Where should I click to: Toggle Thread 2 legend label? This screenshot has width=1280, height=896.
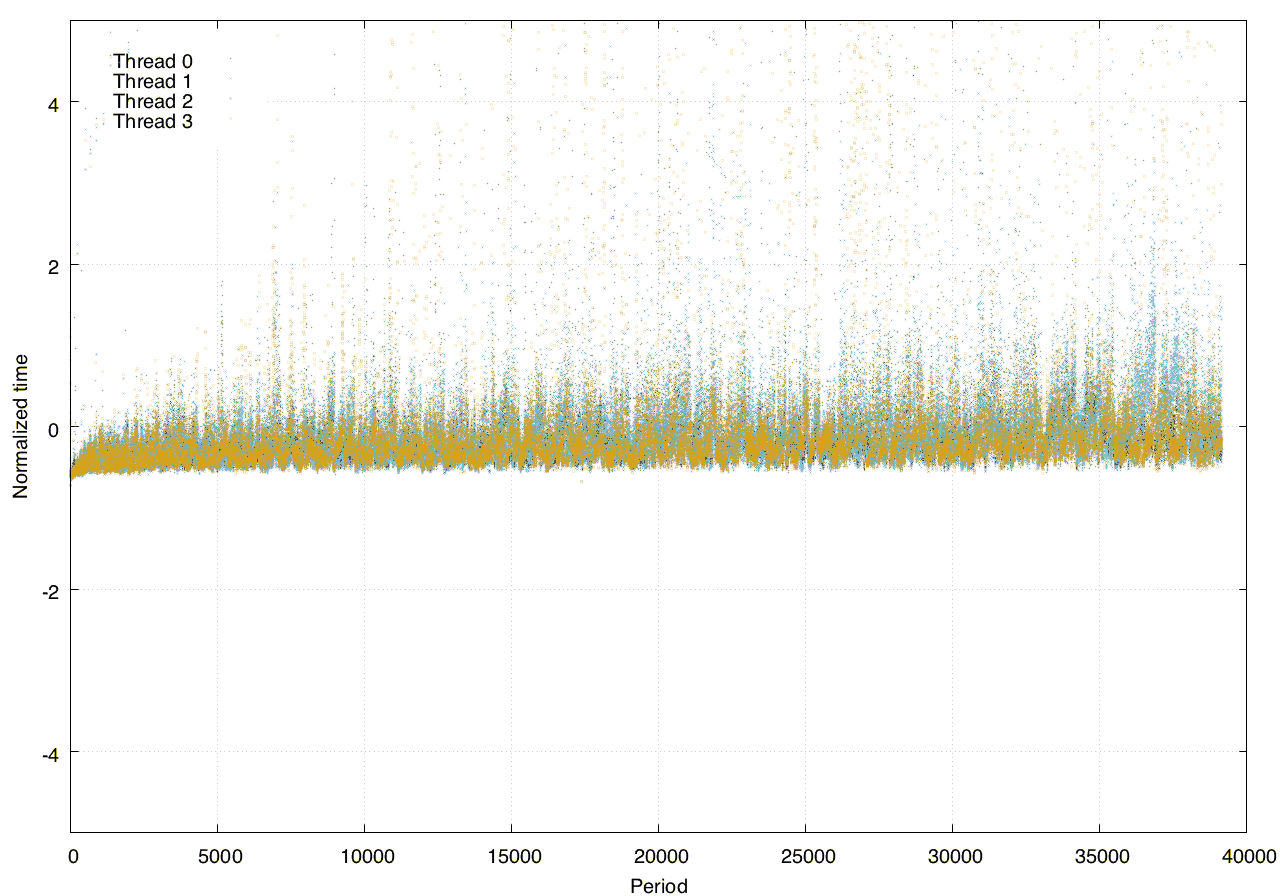(x=152, y=101)
